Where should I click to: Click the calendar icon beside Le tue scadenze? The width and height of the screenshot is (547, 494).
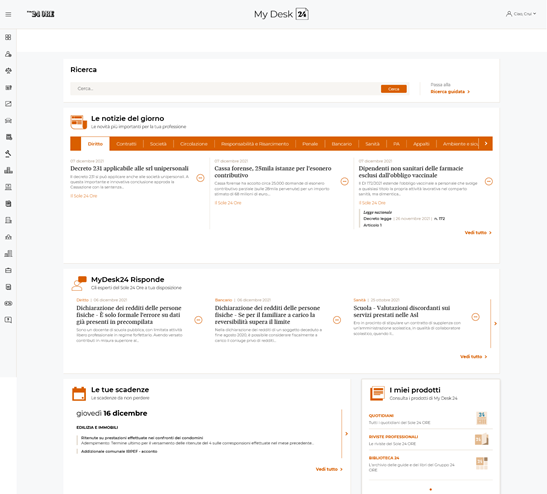pyautogui.click(x=79, y=394)
